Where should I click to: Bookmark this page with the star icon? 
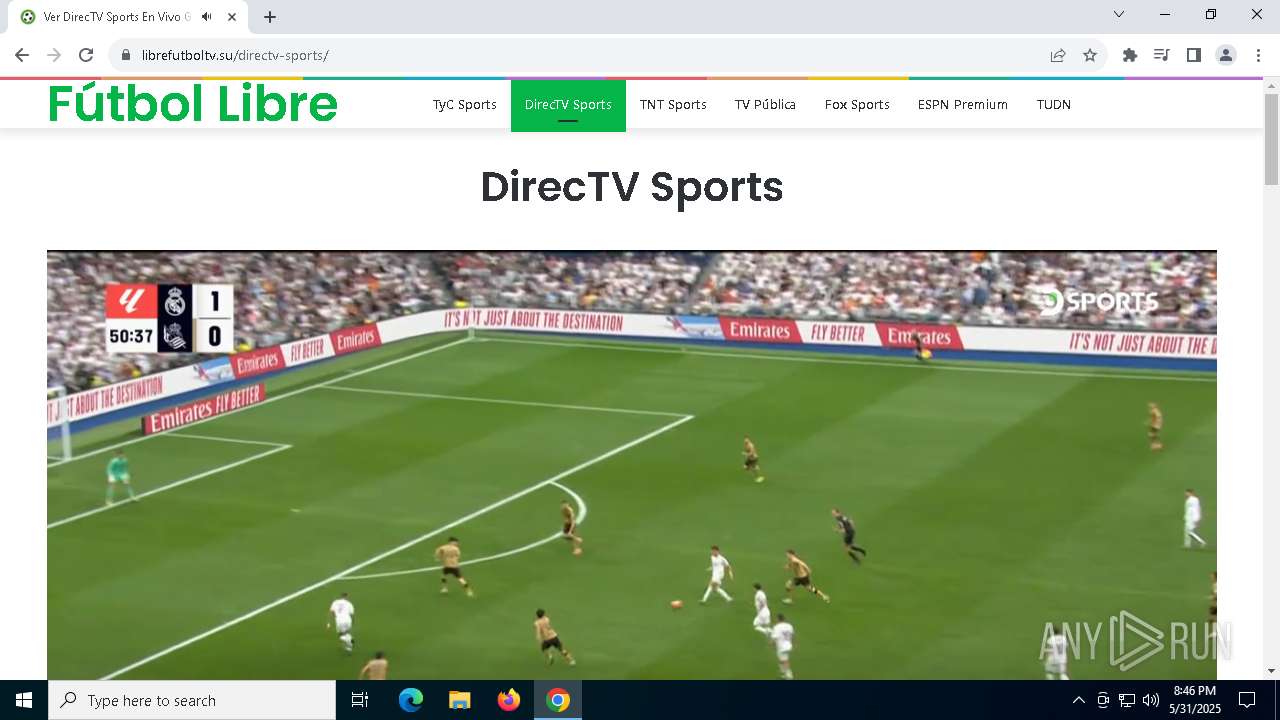pos(1090,55)
